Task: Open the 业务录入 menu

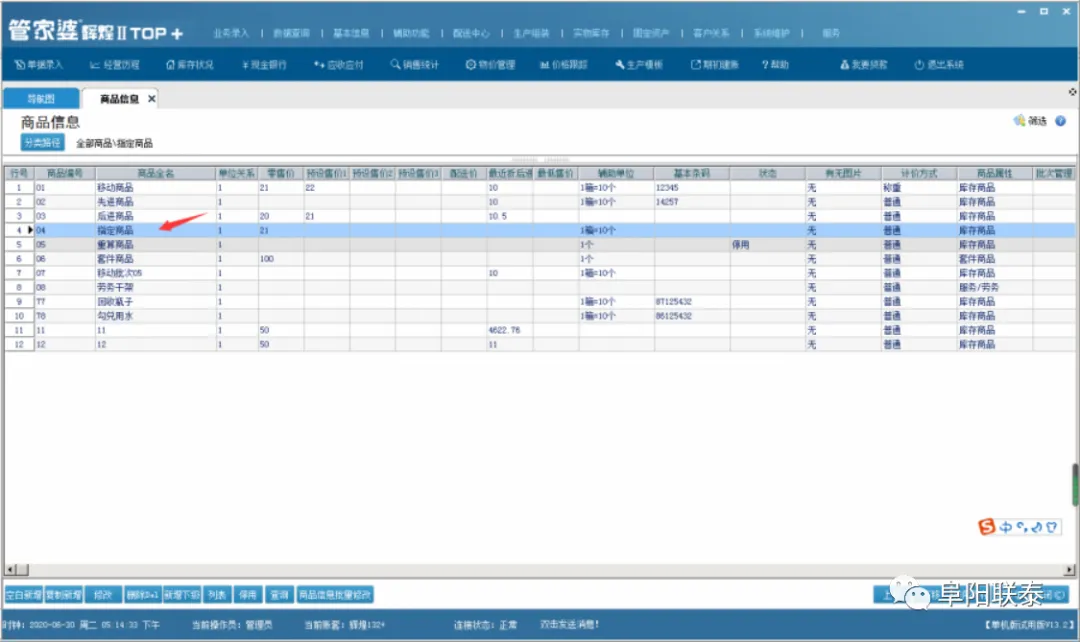Action: coord(231,33)
